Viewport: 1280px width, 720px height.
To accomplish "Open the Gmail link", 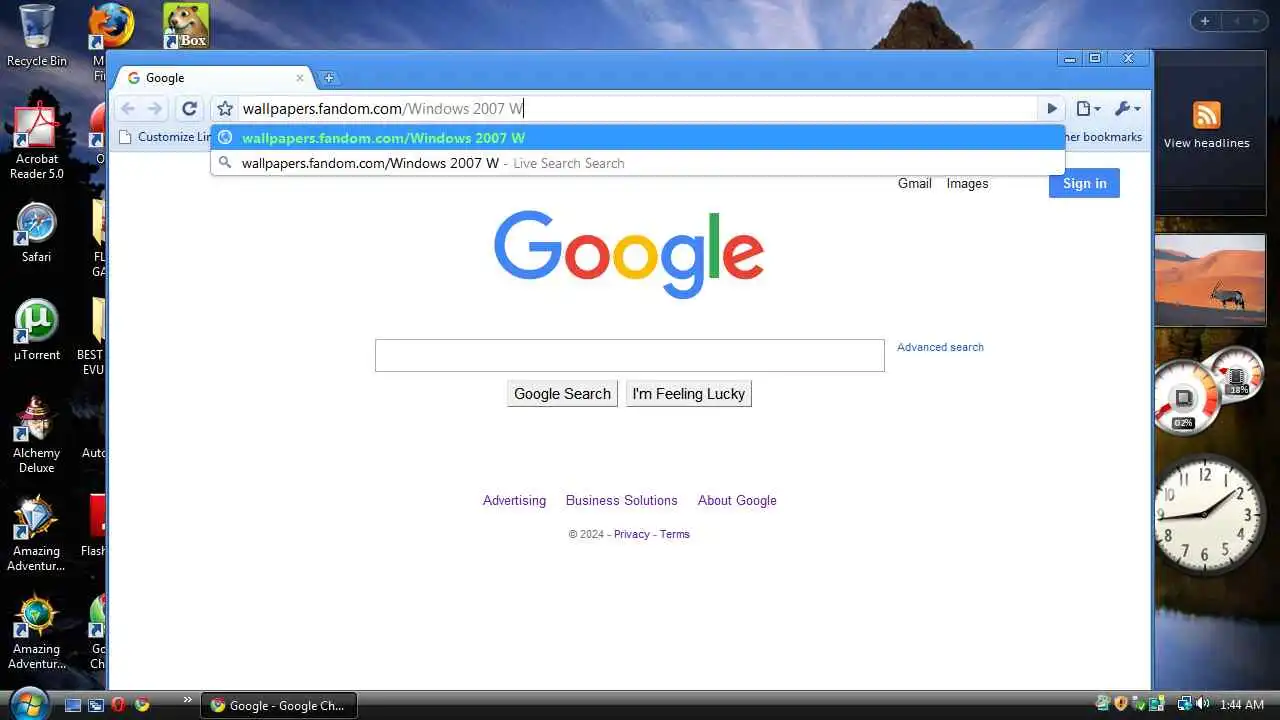I will pyautogui.click(x=914, y=183).
